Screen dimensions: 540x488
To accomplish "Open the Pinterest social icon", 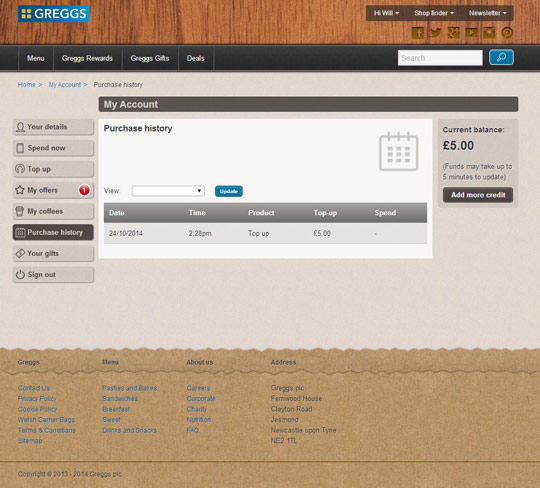I will 507,33.
